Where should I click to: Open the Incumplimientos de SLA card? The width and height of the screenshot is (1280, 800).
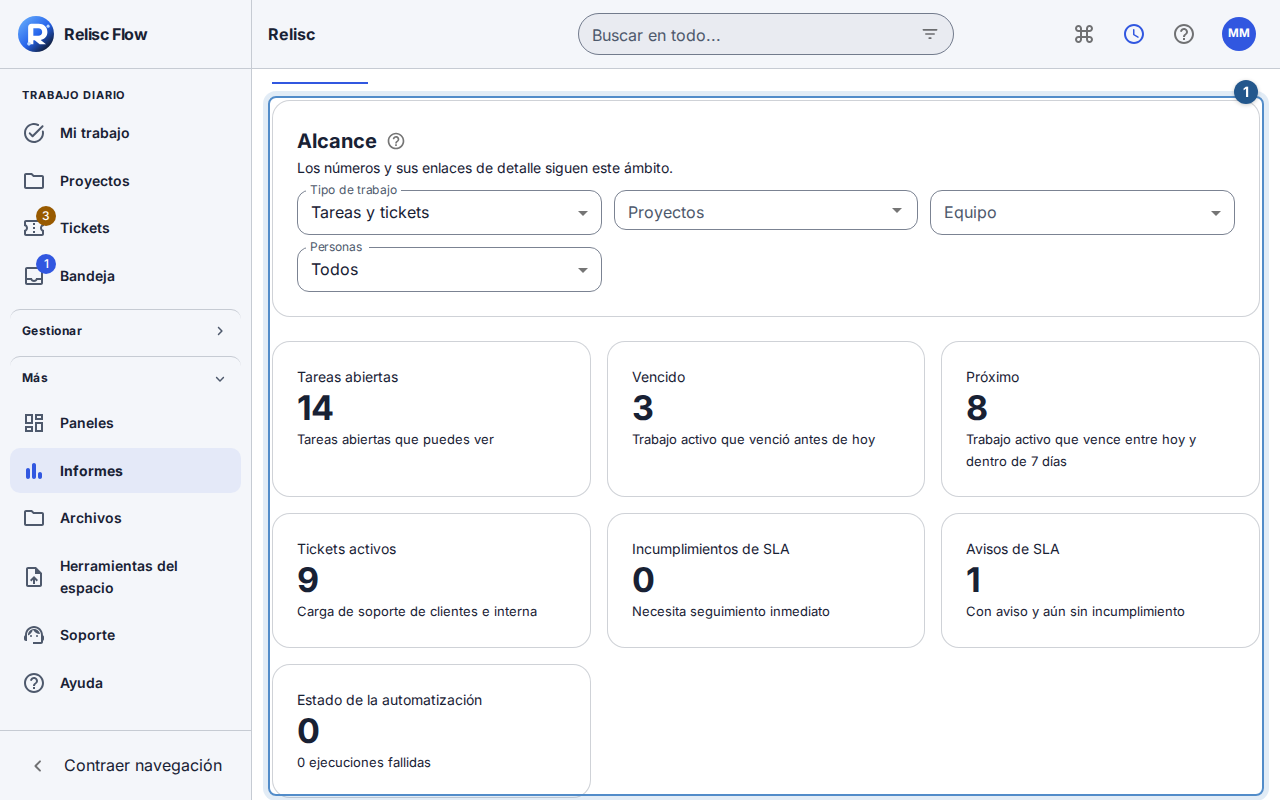(766, 581)
